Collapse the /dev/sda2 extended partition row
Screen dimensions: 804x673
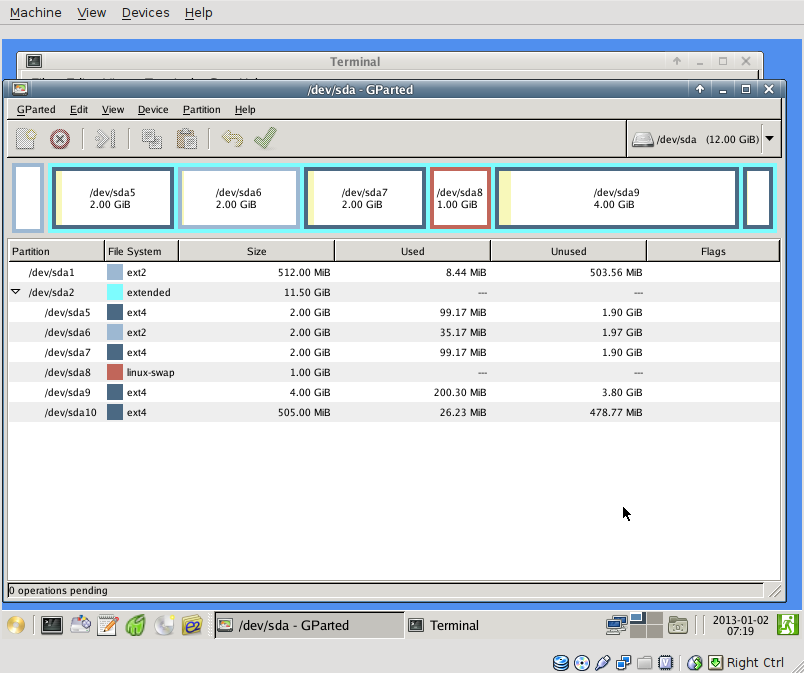click(x=15, y=292)
